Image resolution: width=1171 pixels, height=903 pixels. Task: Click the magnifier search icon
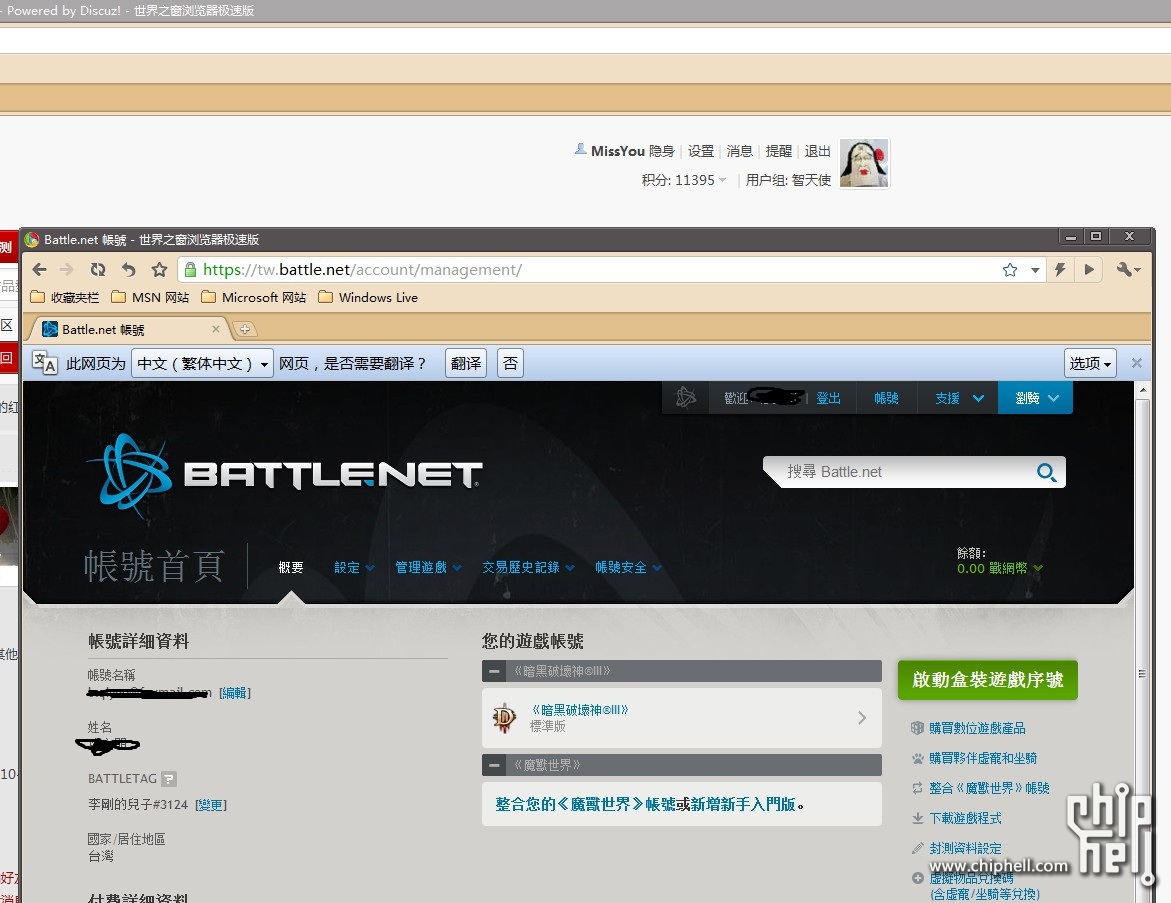tap(1046, 472)
